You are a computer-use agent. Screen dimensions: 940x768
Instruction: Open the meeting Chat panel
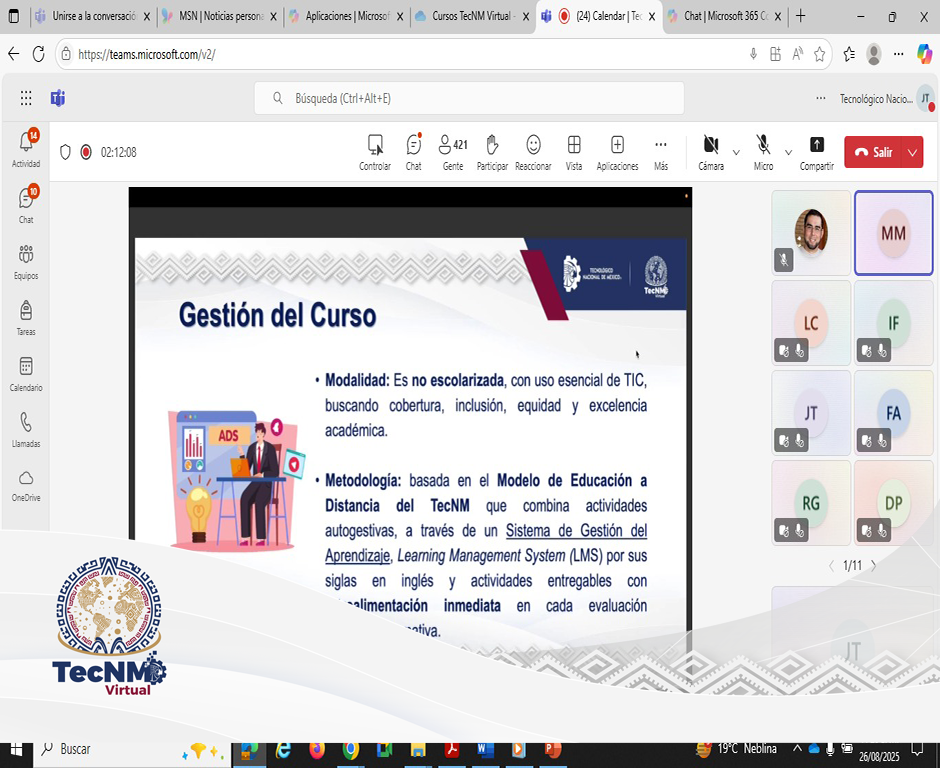414,152
